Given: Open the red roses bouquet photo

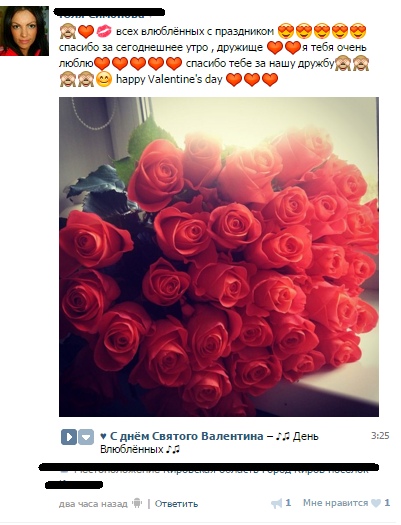Looking at the screenshot, I should [219, 257].
